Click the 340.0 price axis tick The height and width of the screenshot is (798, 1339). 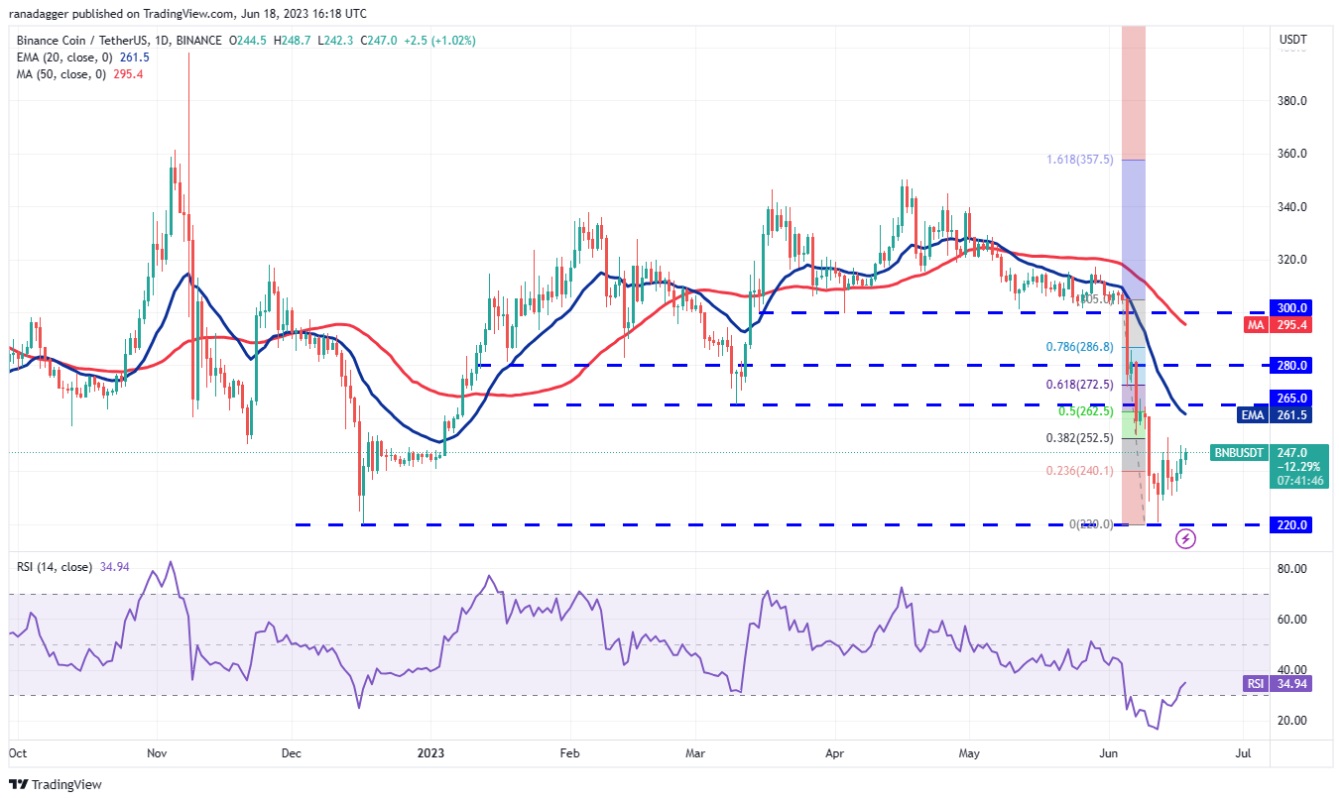click(1293, 207)
